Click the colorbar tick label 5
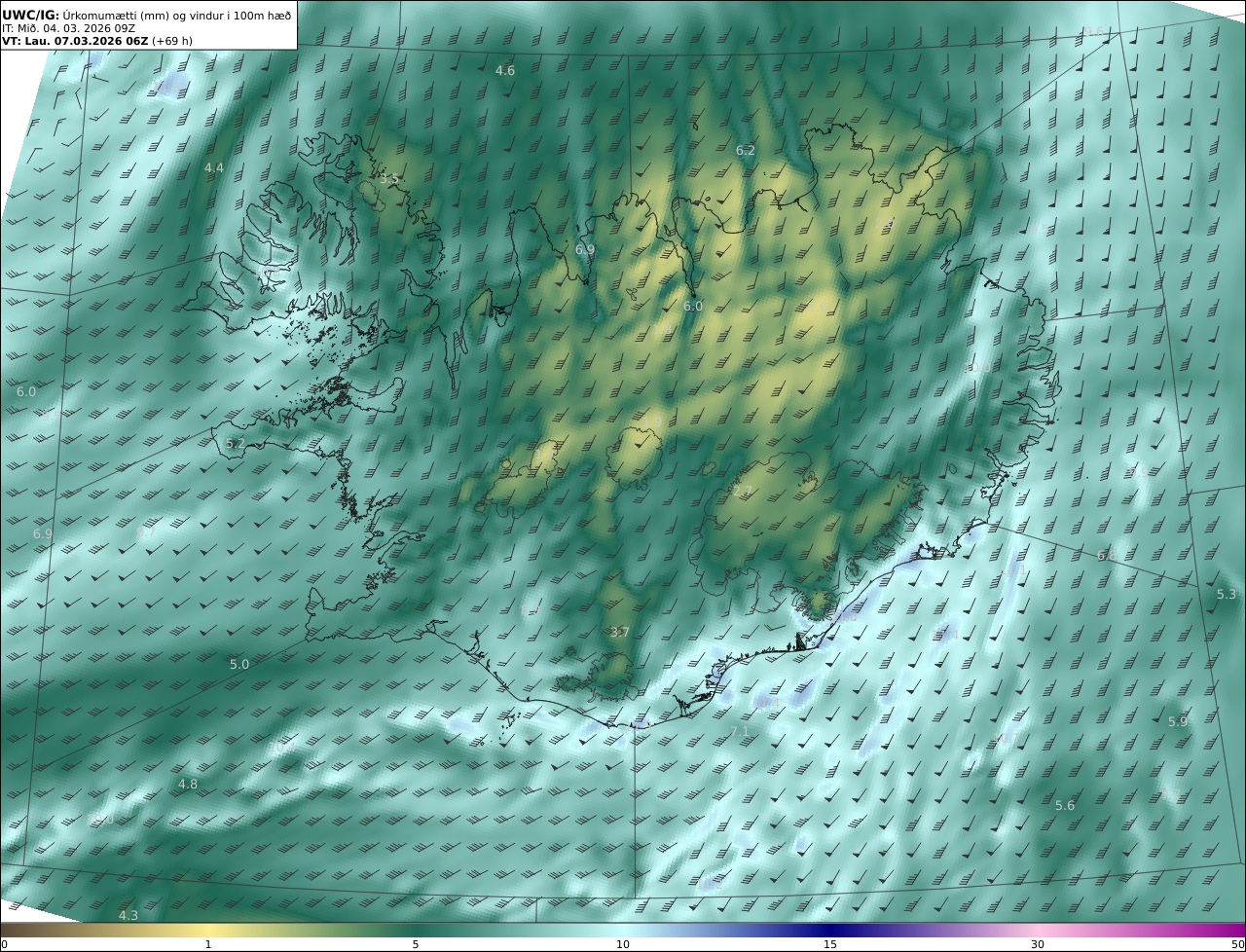The height and width of the screenshot is (952, 1246). coord(416,944)
